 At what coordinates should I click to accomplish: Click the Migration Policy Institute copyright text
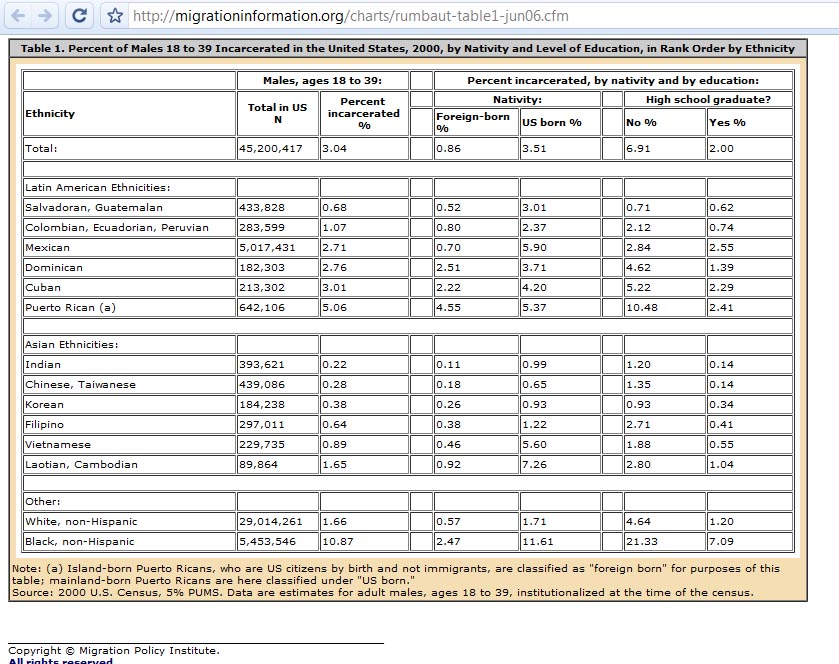113,651
